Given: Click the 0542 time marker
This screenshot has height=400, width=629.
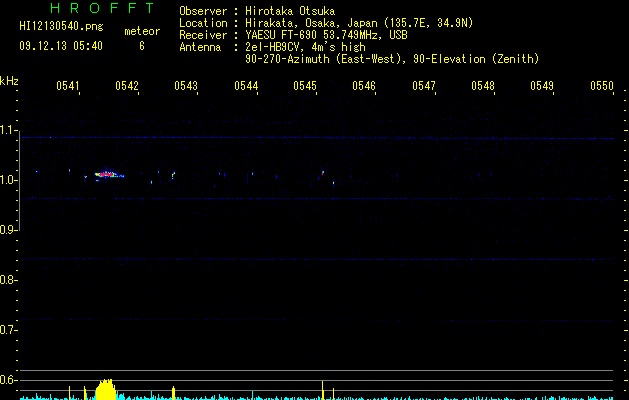Looking at the screenshot, I should click(x=127, y=86).
